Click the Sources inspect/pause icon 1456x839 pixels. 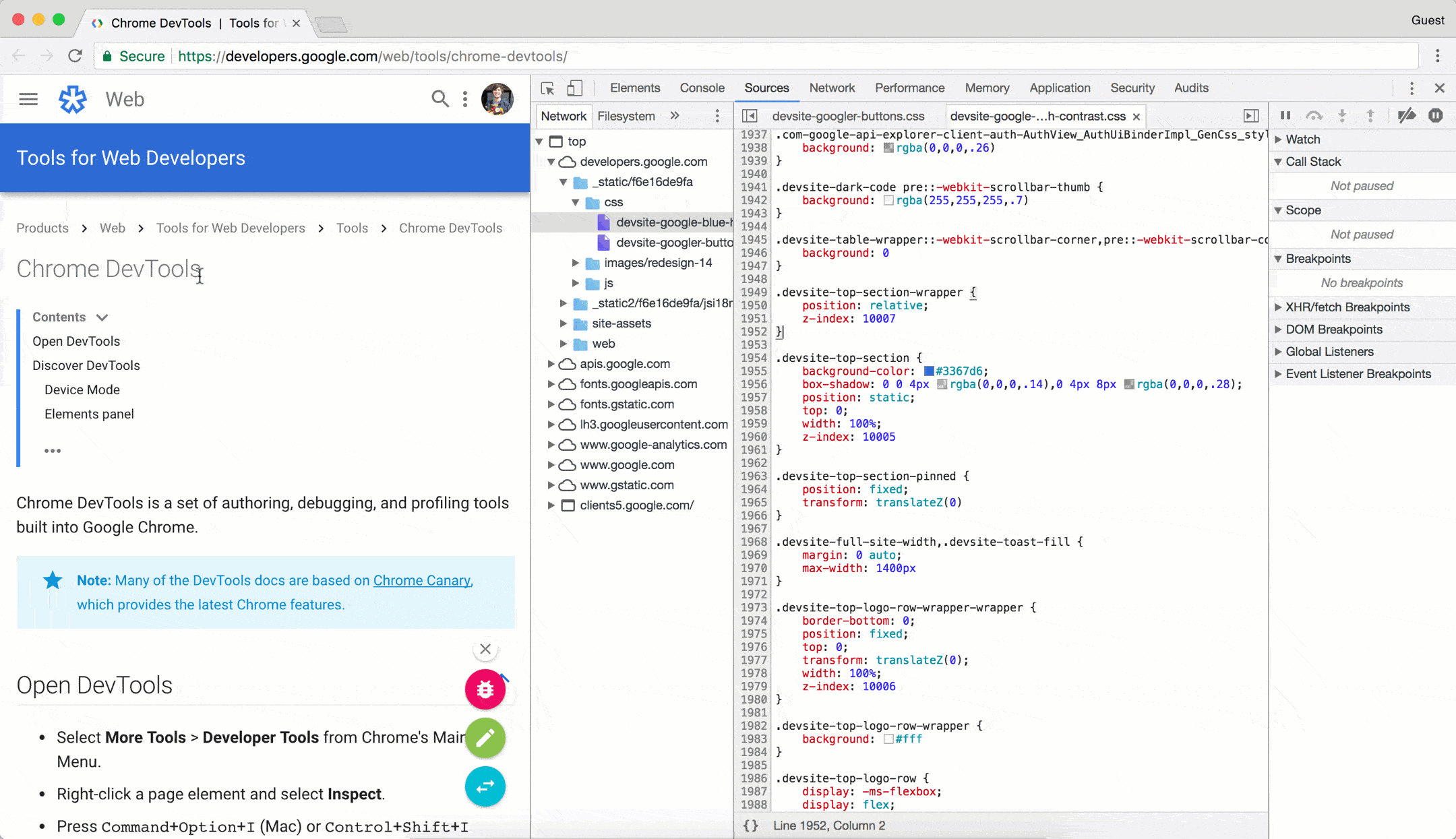tap(1287, 116)
